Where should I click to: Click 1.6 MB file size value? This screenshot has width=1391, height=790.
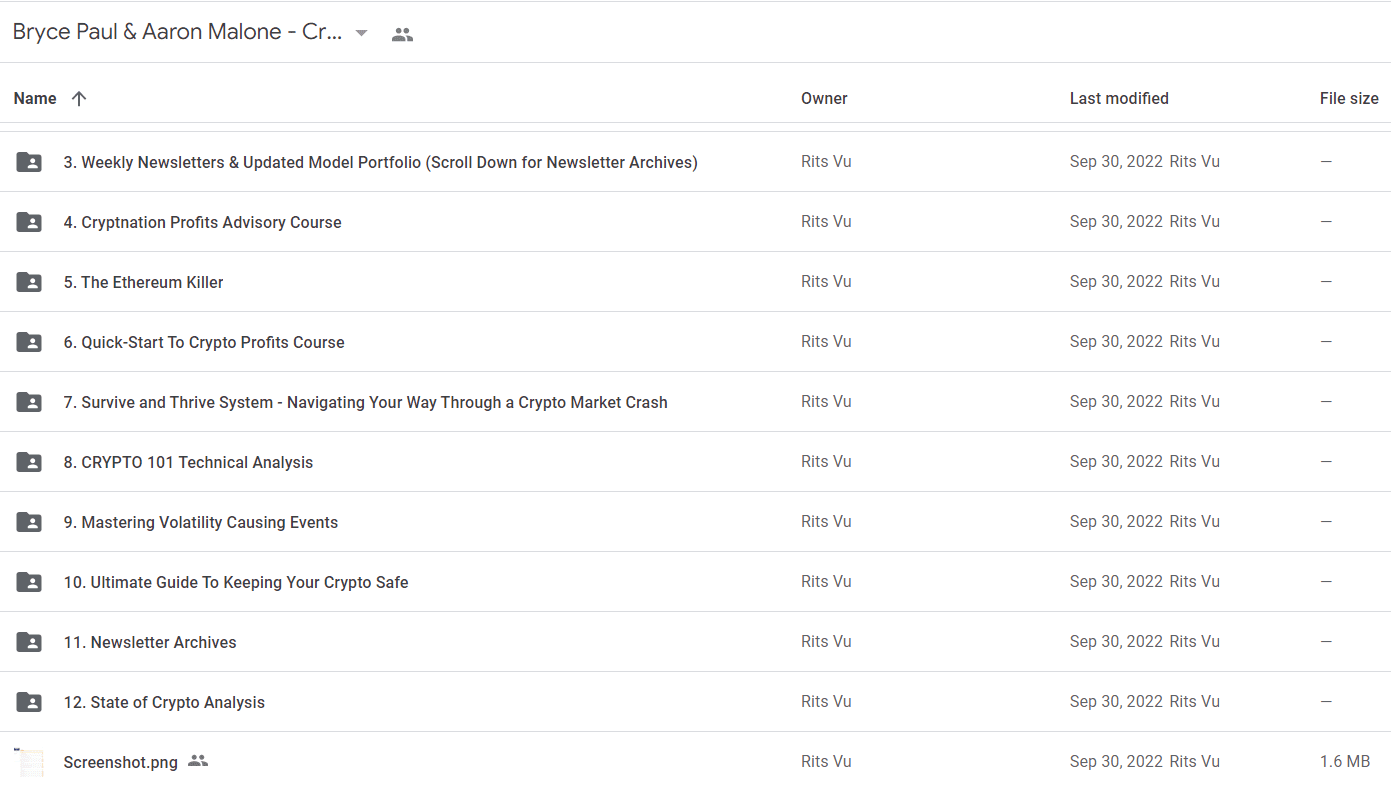click(1345, 761)
